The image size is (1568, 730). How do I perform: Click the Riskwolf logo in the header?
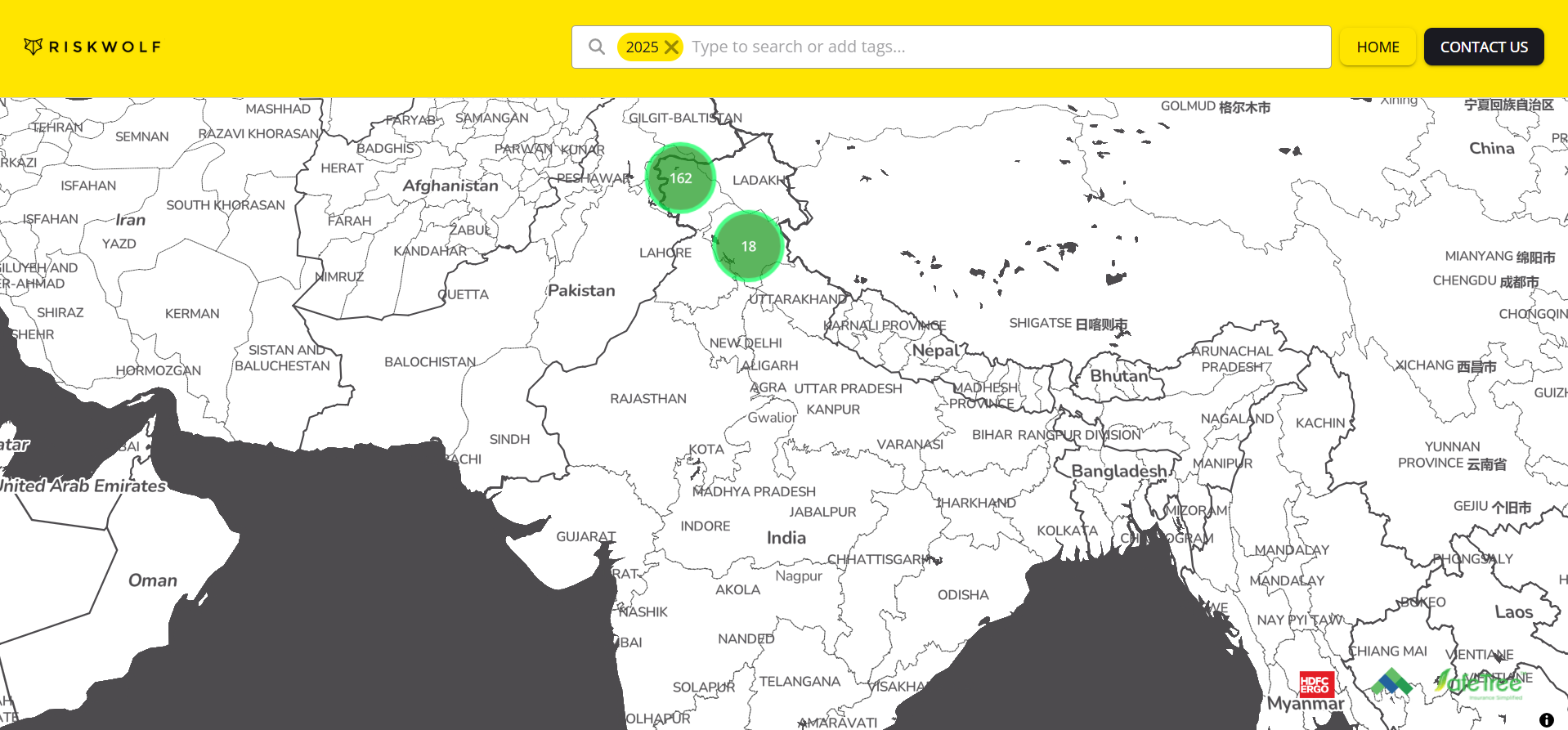(92, 47)
